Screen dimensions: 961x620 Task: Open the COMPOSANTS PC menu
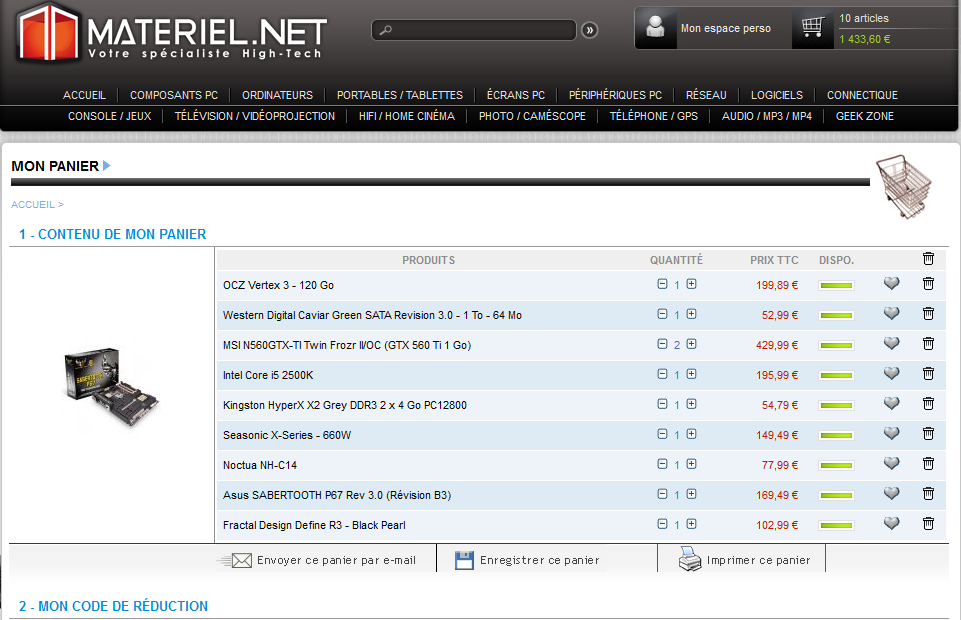coord(174,95)
